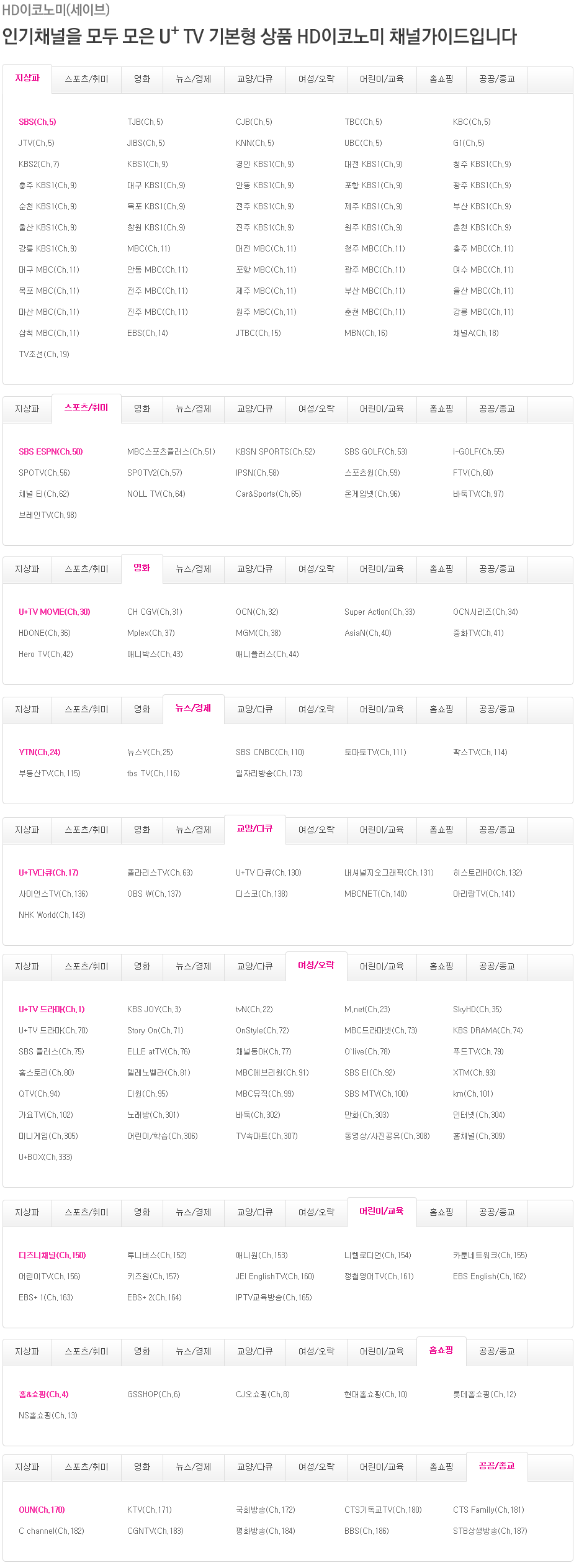Screen dimensions: 579x1568
Task: Select the highlighted pink 어린이/교육 tab
Action: click(382, 1212)
